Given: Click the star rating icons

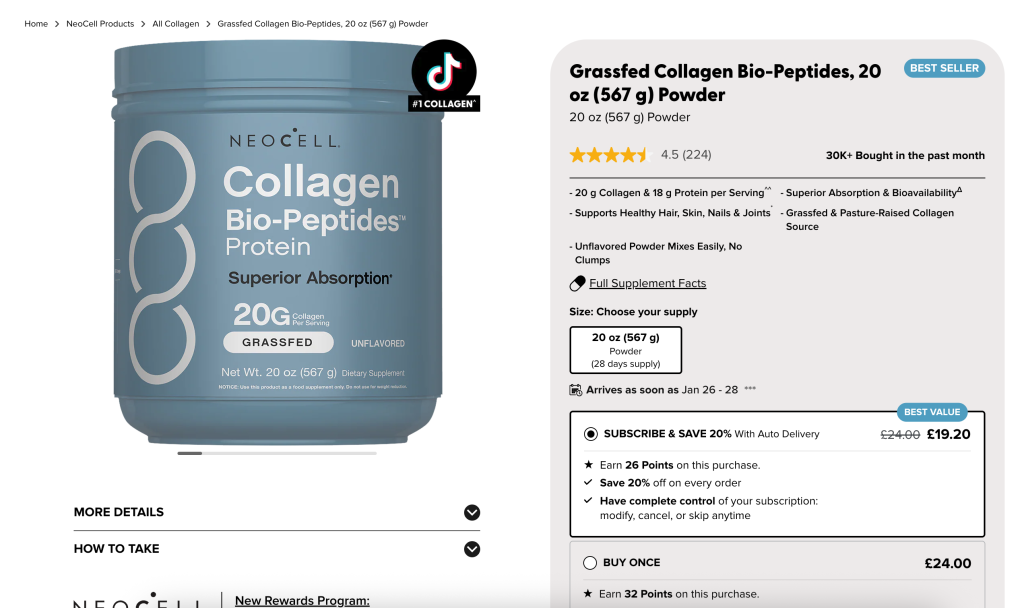Looking at the screenshot, I should 609,155.
